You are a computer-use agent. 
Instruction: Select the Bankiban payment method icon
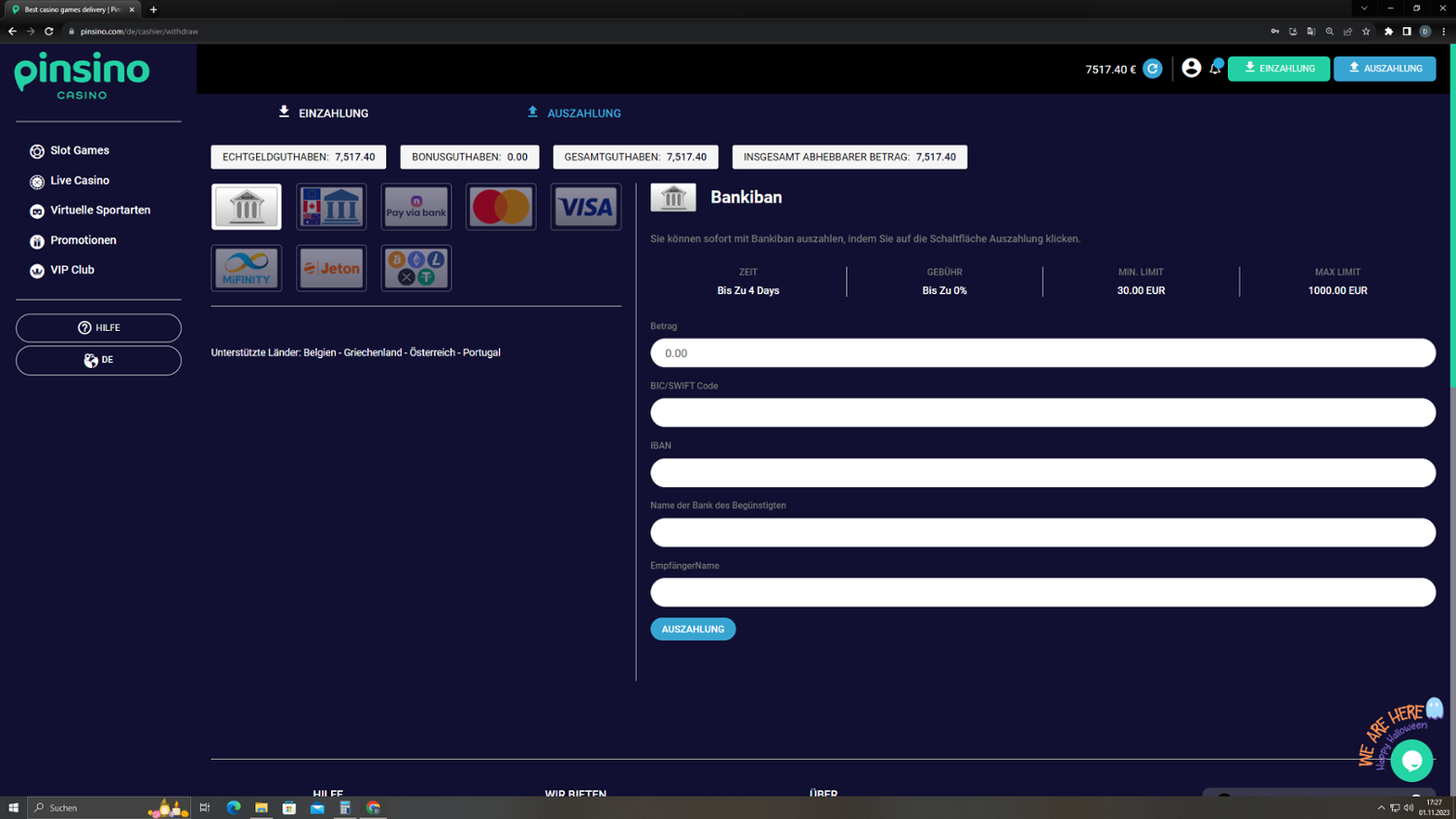(x=247, y=207)
